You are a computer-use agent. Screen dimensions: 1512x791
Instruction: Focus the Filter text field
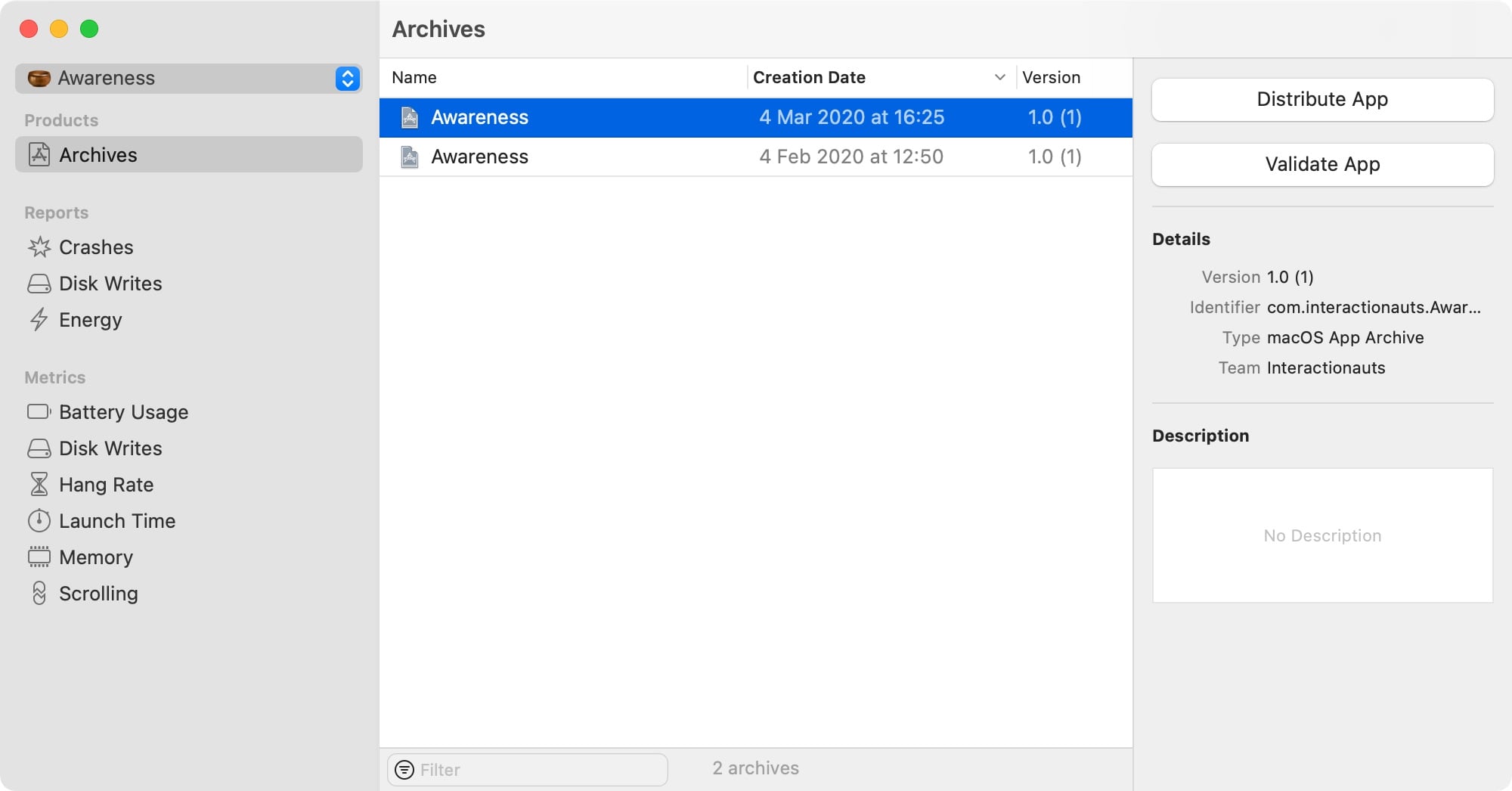(528, 770)
